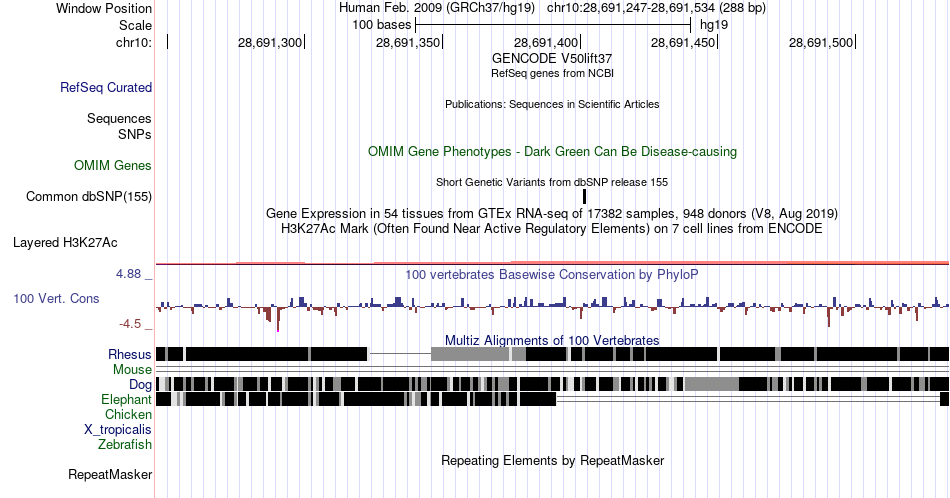
Task: Click the chr10: ruler label
Action: click(x=134, y=42)
